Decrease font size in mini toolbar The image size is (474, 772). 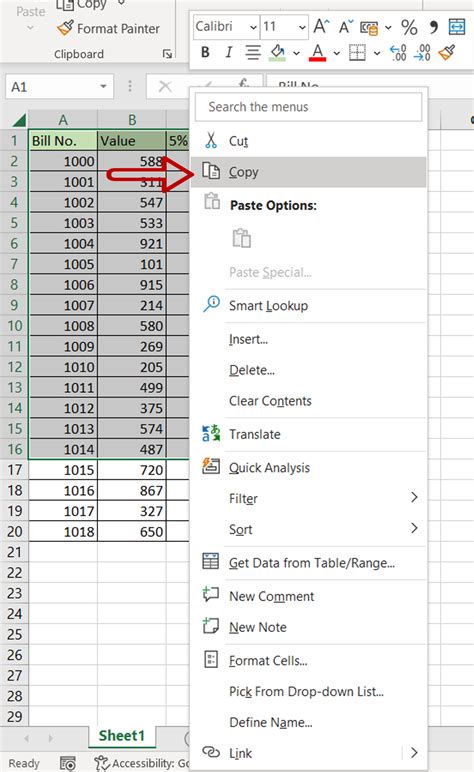346,26
